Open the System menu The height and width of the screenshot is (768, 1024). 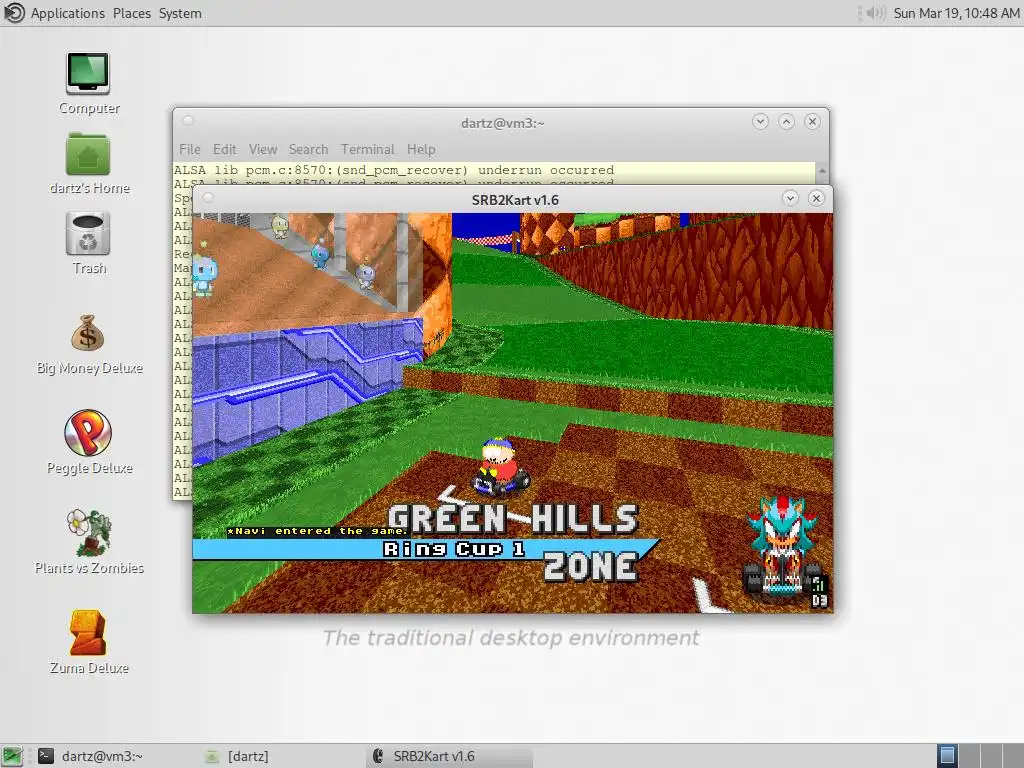tap(180, 13)
